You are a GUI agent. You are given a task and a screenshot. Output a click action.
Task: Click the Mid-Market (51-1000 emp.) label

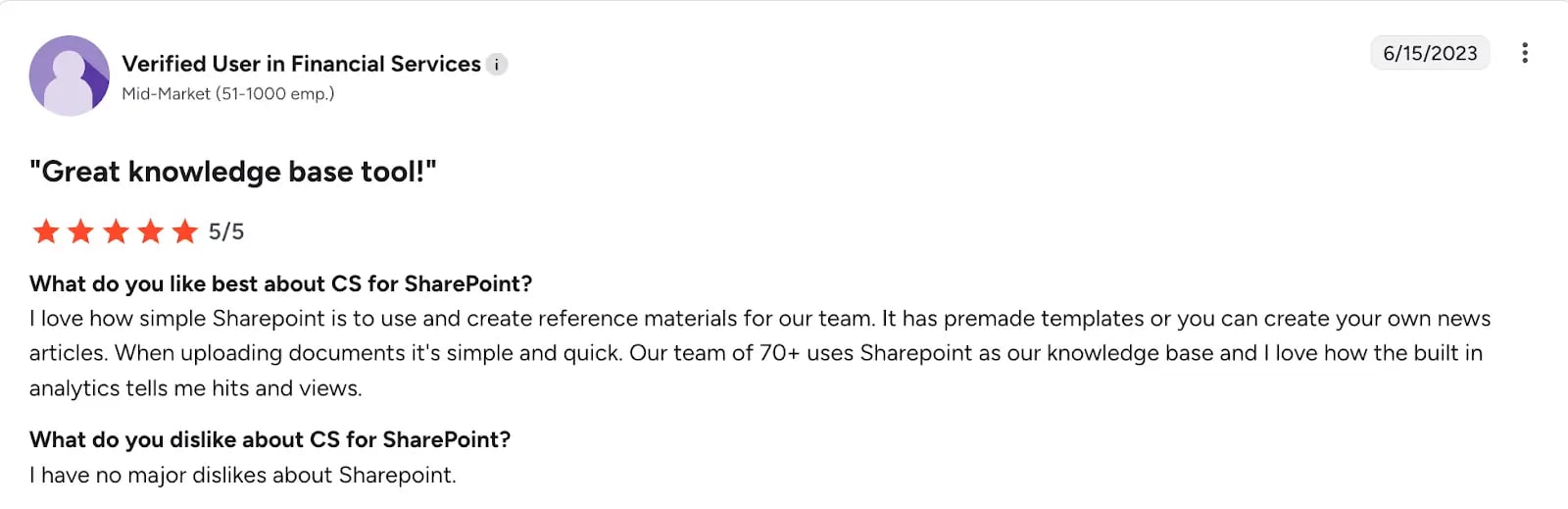[x=227, y=94]
